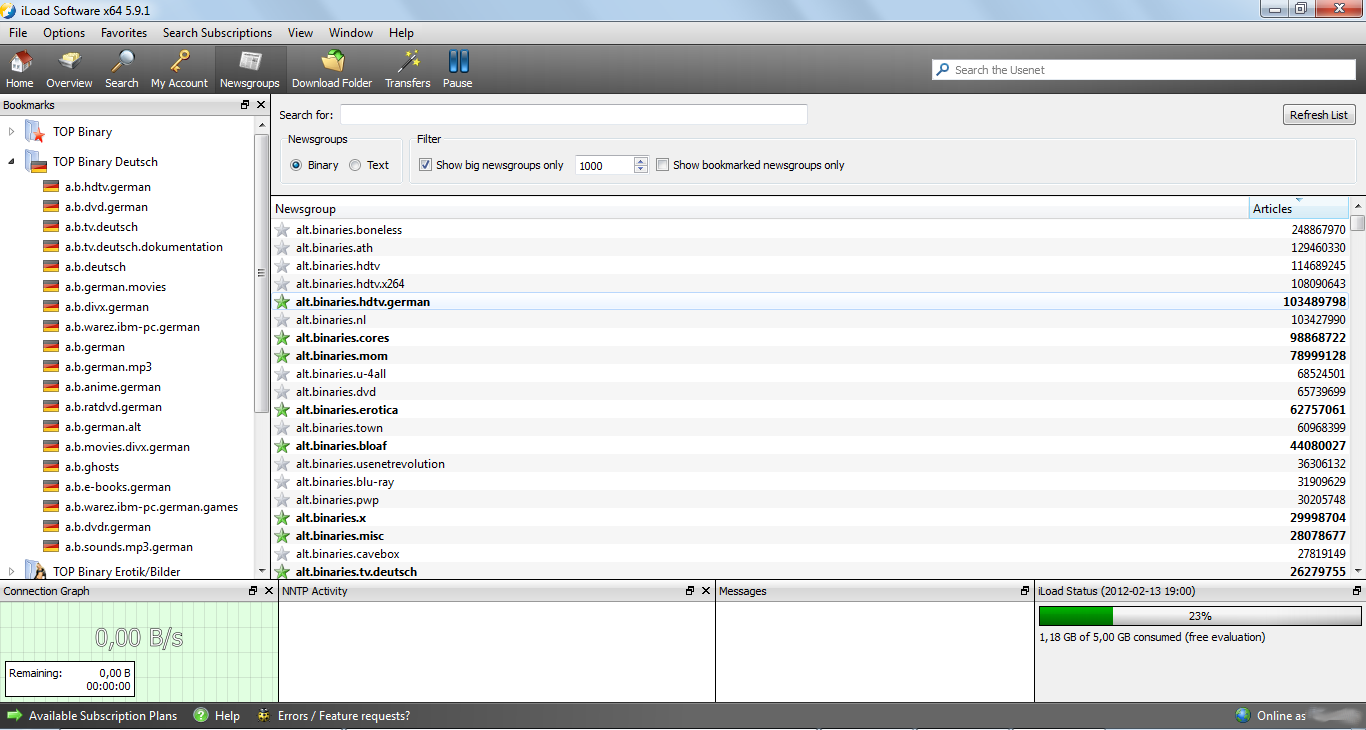Viewport: 1366px width, 730px height.
Task: Bookmark alt.binaries.hdtv via its star
Action: [x=281, y=265]
